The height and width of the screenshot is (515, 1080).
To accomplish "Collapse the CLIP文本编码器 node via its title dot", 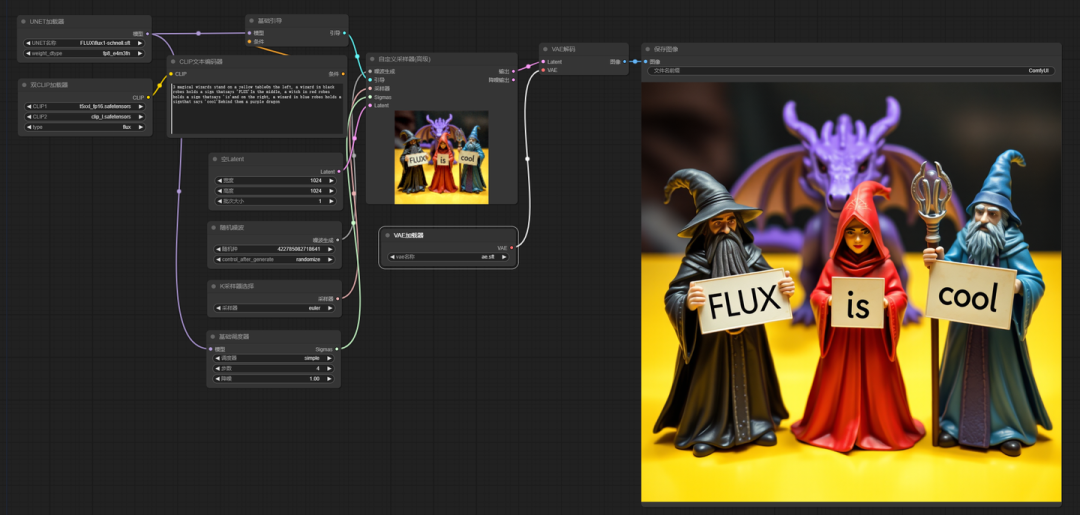I will tap(174, 62).
